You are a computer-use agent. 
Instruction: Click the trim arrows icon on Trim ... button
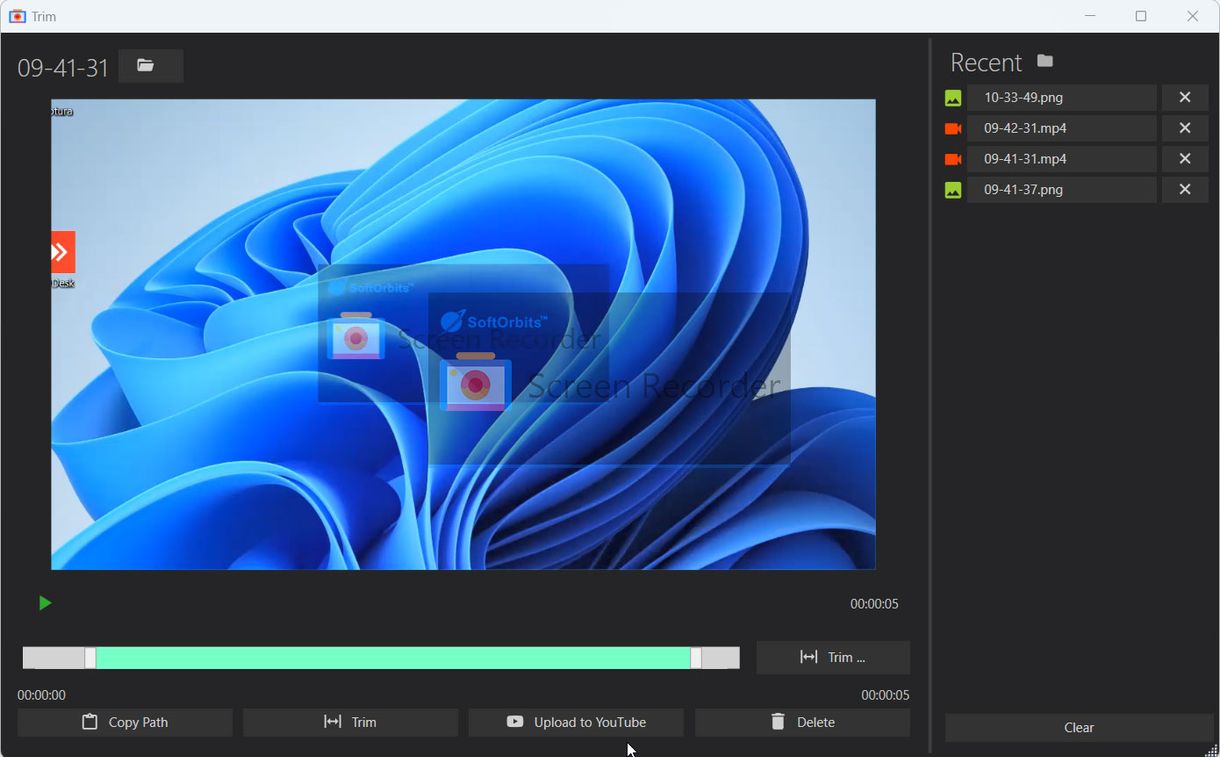pos(810,657)
